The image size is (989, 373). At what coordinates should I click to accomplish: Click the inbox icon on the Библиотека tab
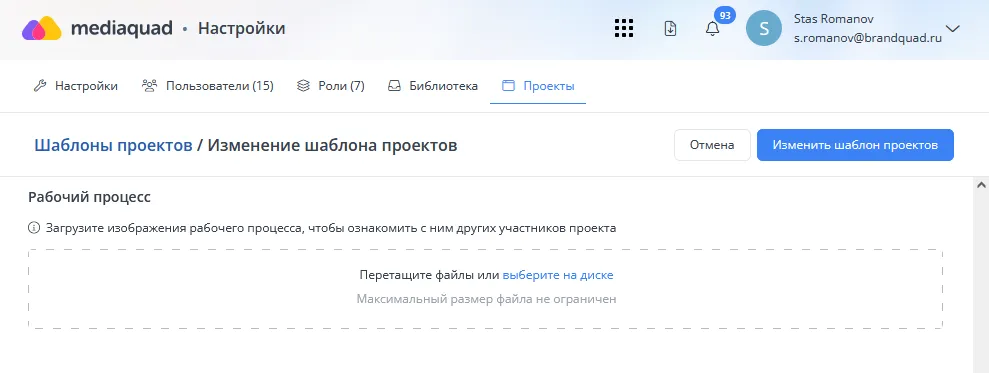pyautogui.click(x=394, y=86)
